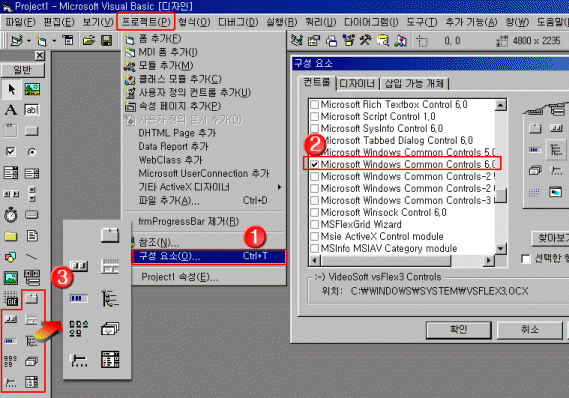Uncheck Microsoft Windows Common Controls 6.0

[x=315, y=164]
